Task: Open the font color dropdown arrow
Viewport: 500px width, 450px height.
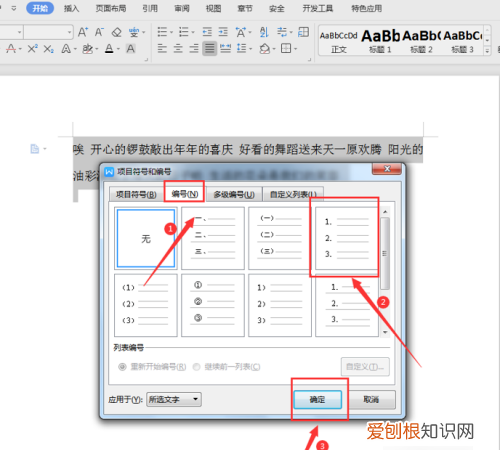Action: tap(118, 49)
